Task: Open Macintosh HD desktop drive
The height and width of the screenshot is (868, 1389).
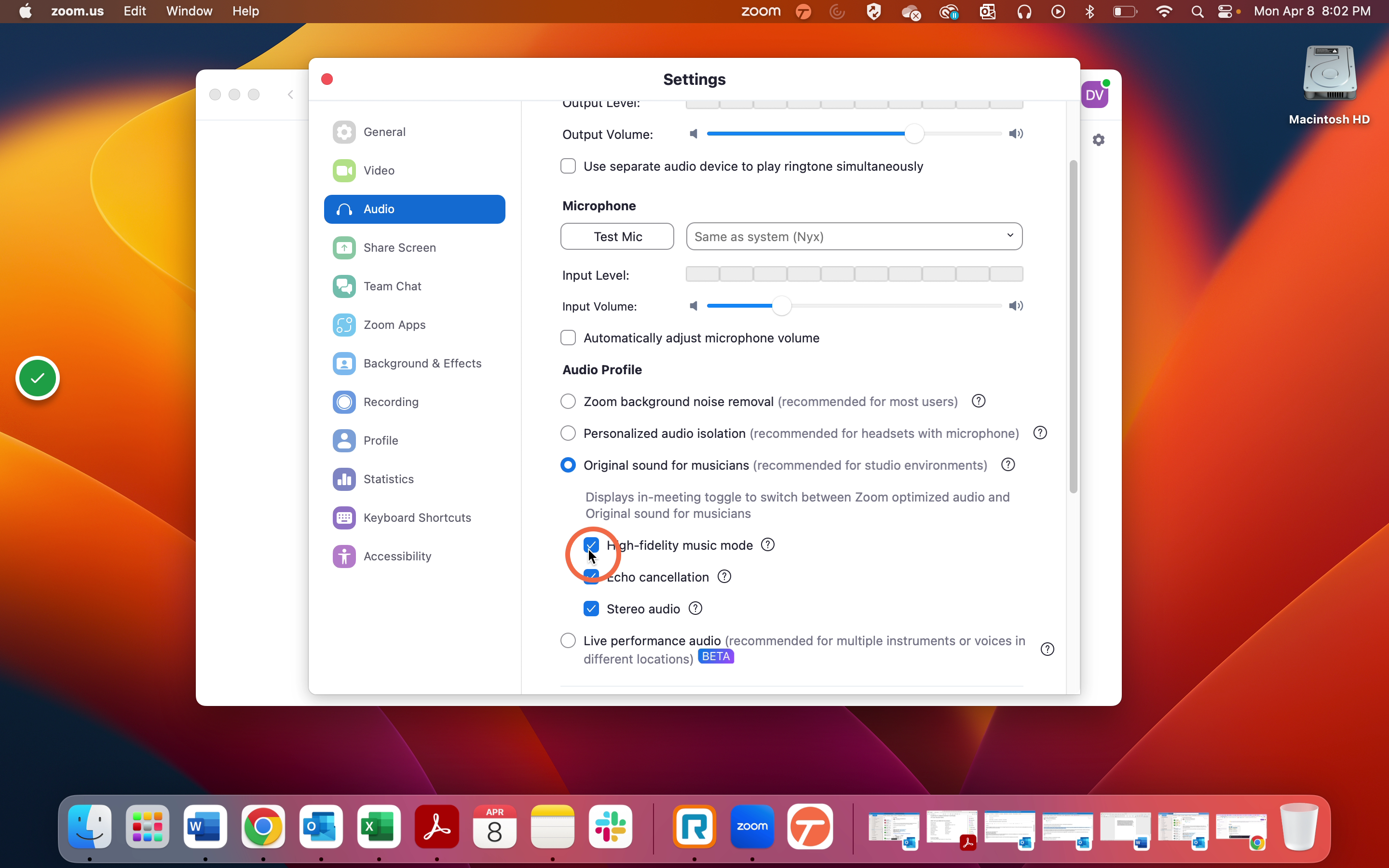Action: coord(1329,85)
